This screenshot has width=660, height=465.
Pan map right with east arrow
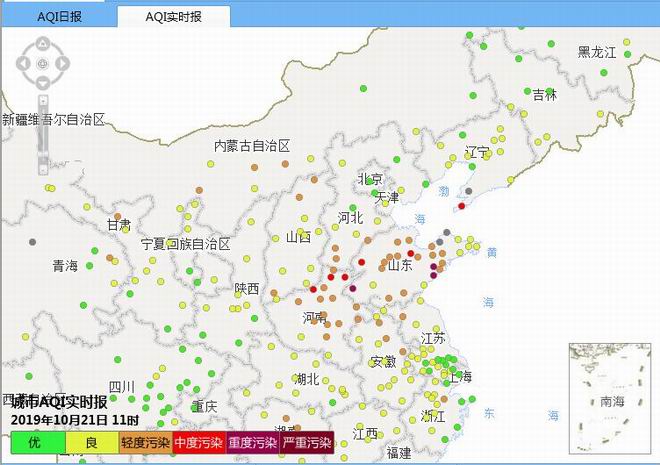(62, 64)
